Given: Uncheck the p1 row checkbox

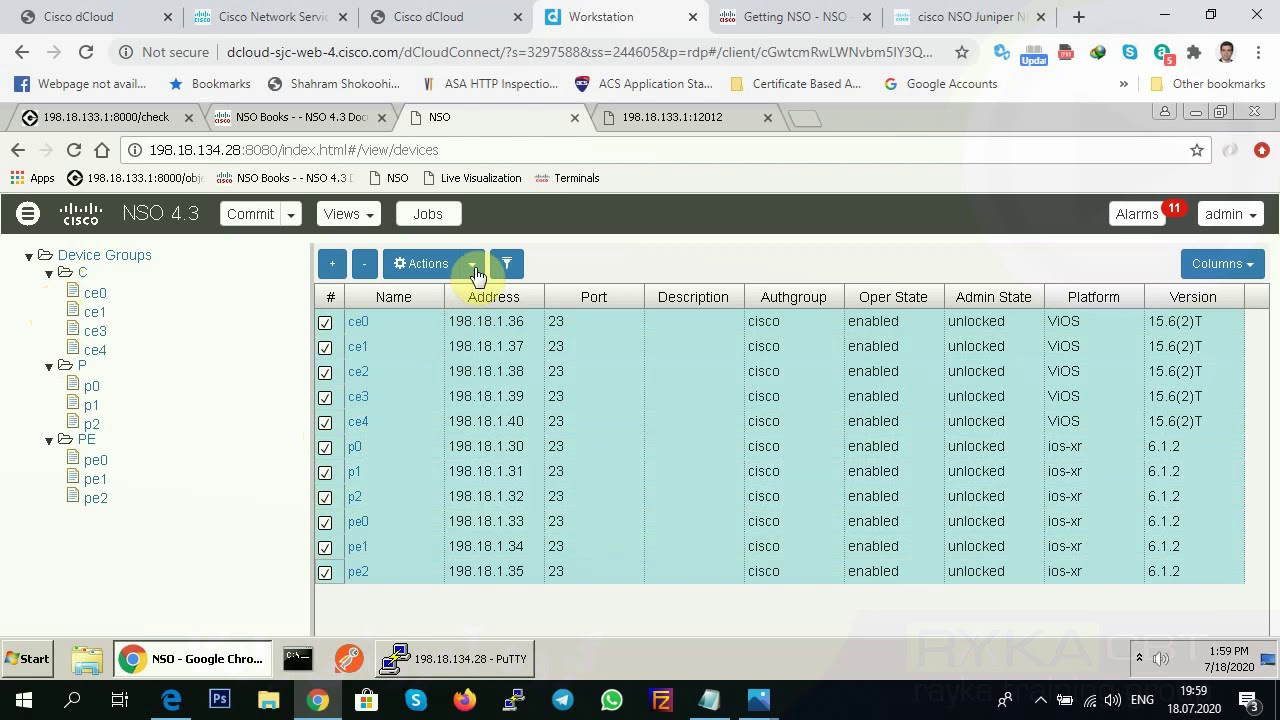Looking at the screenshot, I should coord(325,473).
